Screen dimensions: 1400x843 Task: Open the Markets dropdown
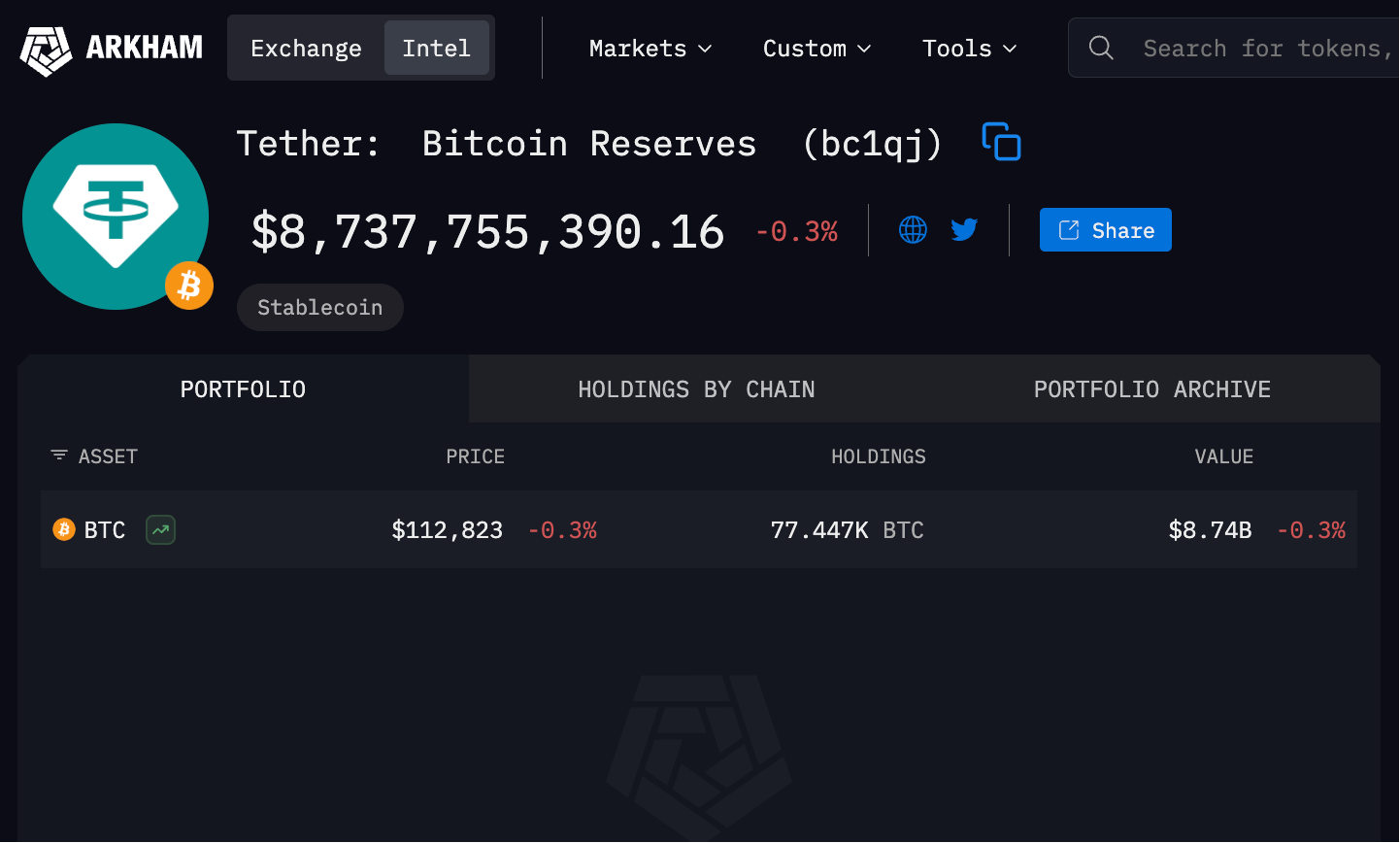pos(650,48)
